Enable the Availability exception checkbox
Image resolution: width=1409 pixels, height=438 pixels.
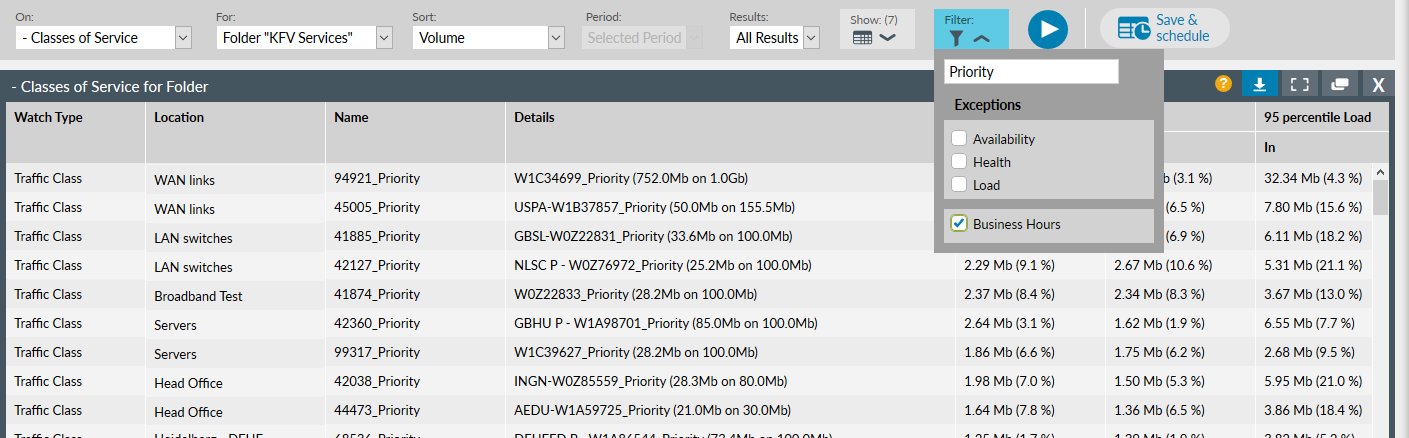pyautogui.click(x=959, y=139)
